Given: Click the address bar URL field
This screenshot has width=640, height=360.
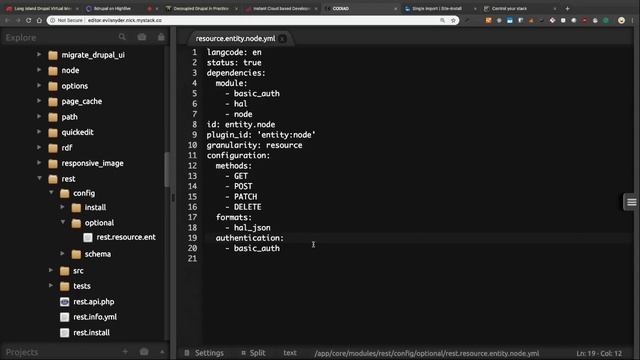Looking at the screenshot, I should pos(253,20).
